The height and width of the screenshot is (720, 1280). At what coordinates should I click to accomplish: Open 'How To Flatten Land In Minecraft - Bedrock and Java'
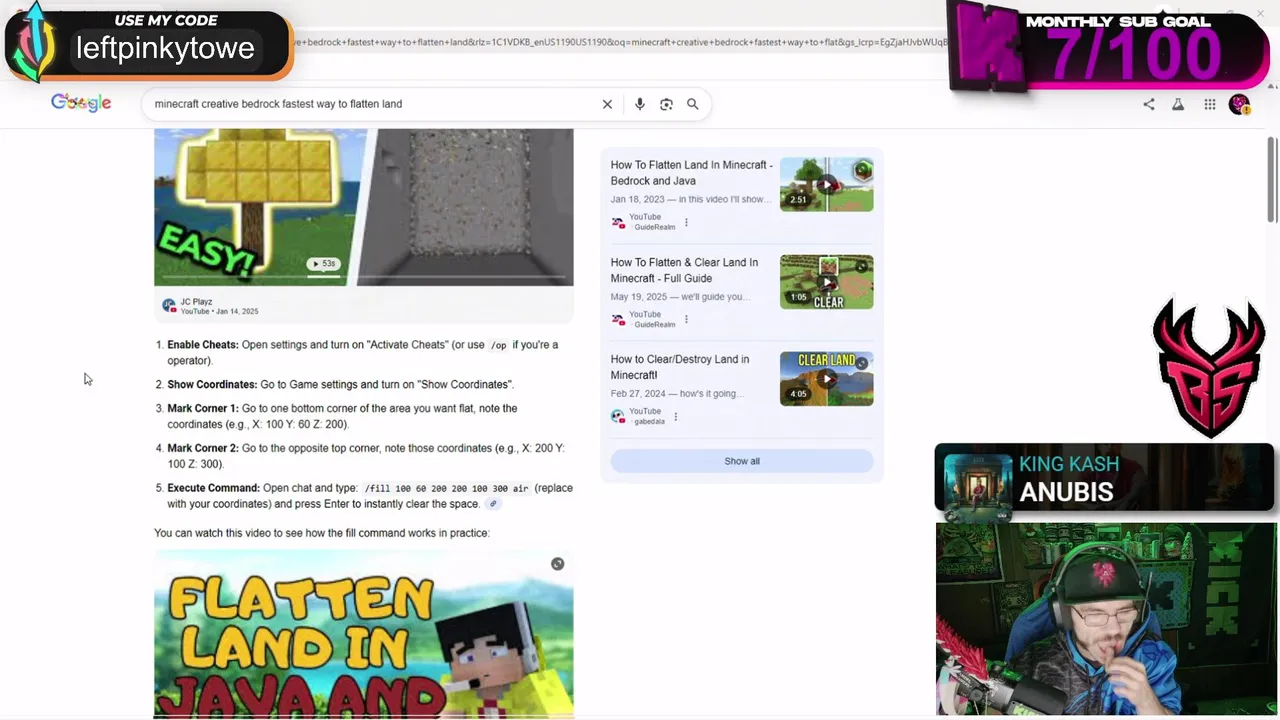click(691, 173)
